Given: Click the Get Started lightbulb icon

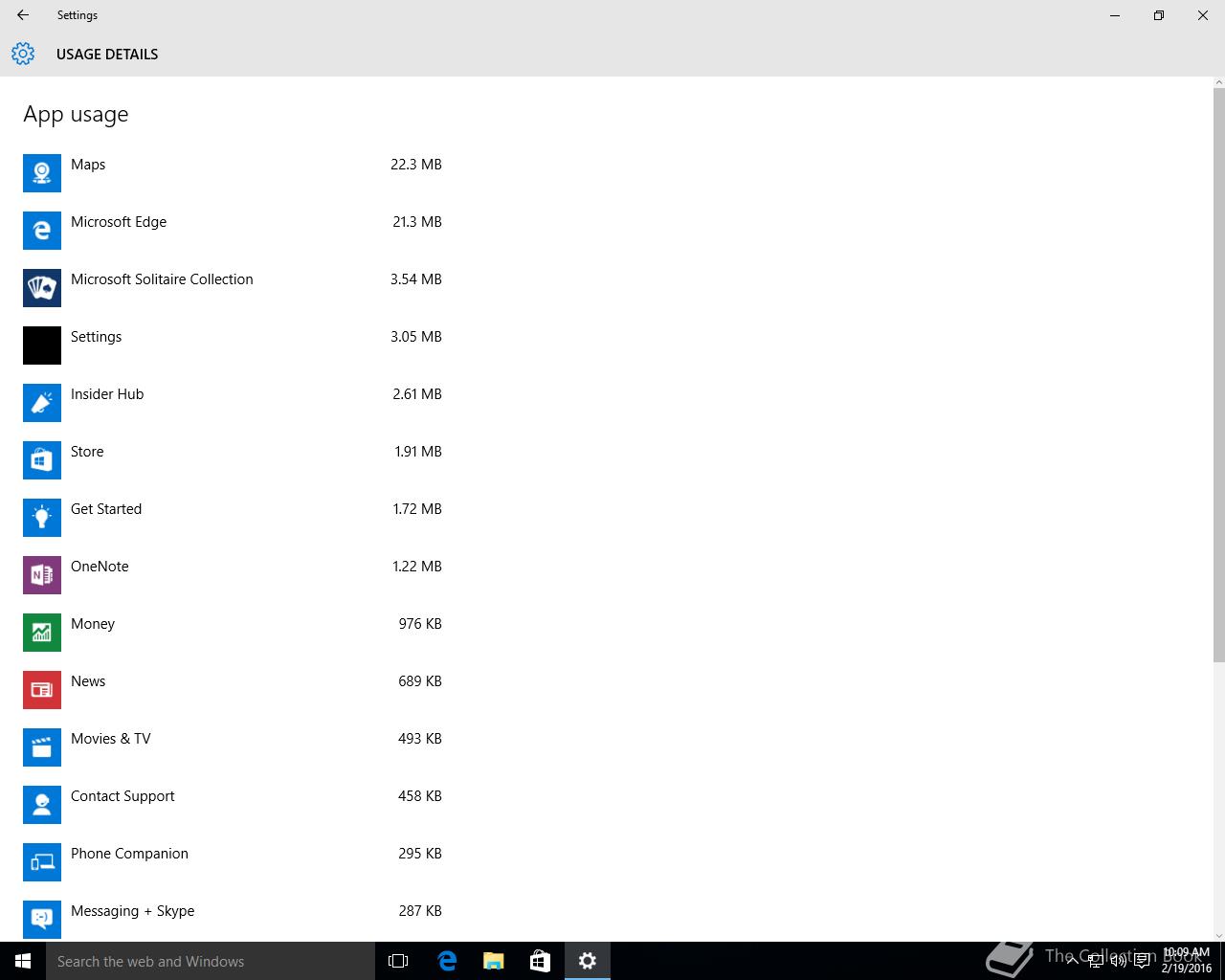Looking at the screenshot, I should pos(42,518).
